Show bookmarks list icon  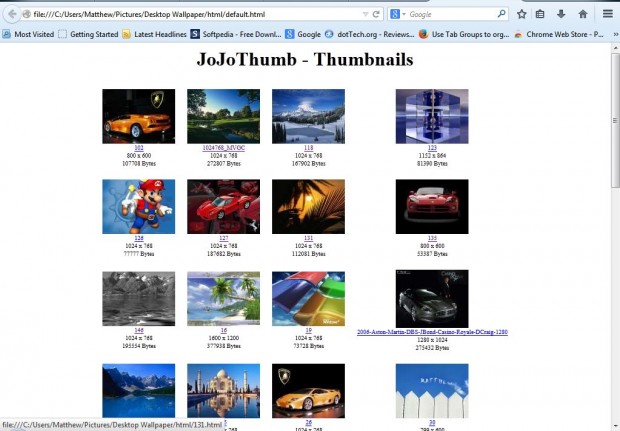(x=540, y=14)
